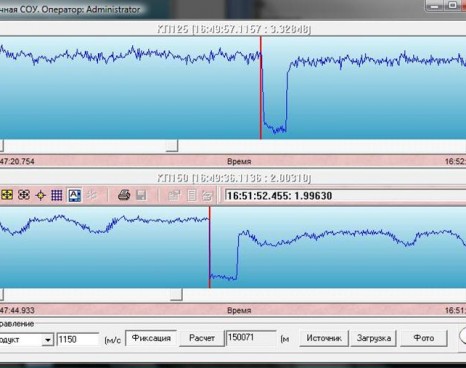Click the Источник button
Image resolution: width=466 pixels, height=368 pixels.
click(x=324, y=338)
